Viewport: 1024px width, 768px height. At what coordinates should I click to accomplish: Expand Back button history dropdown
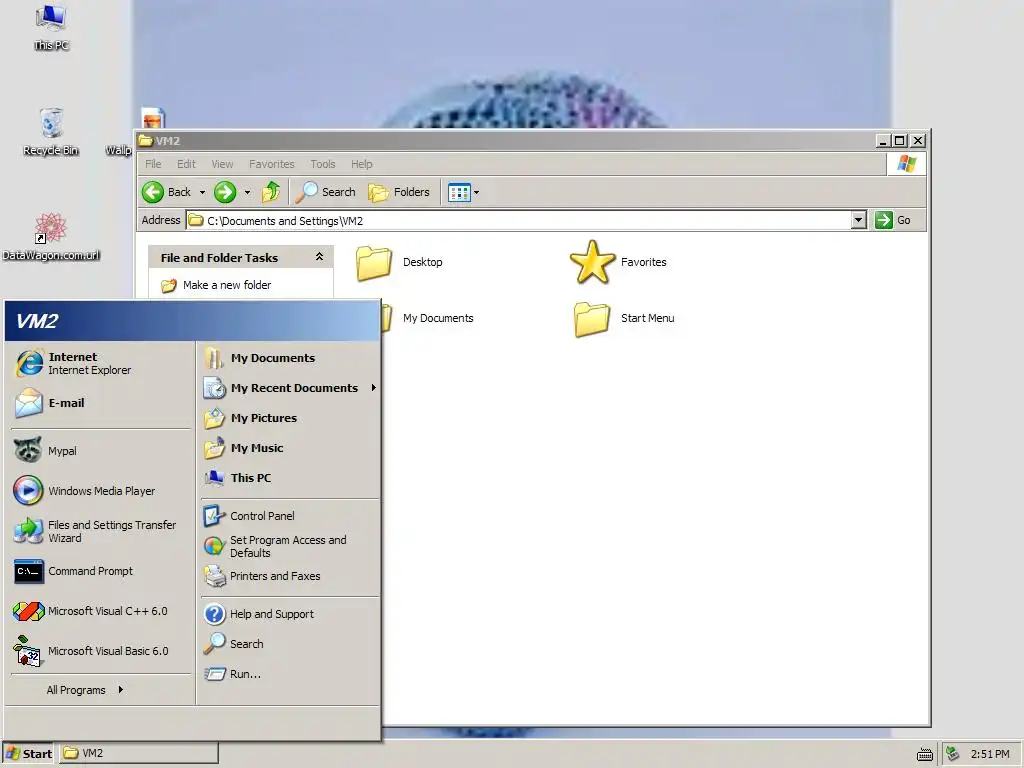(202, 192)
